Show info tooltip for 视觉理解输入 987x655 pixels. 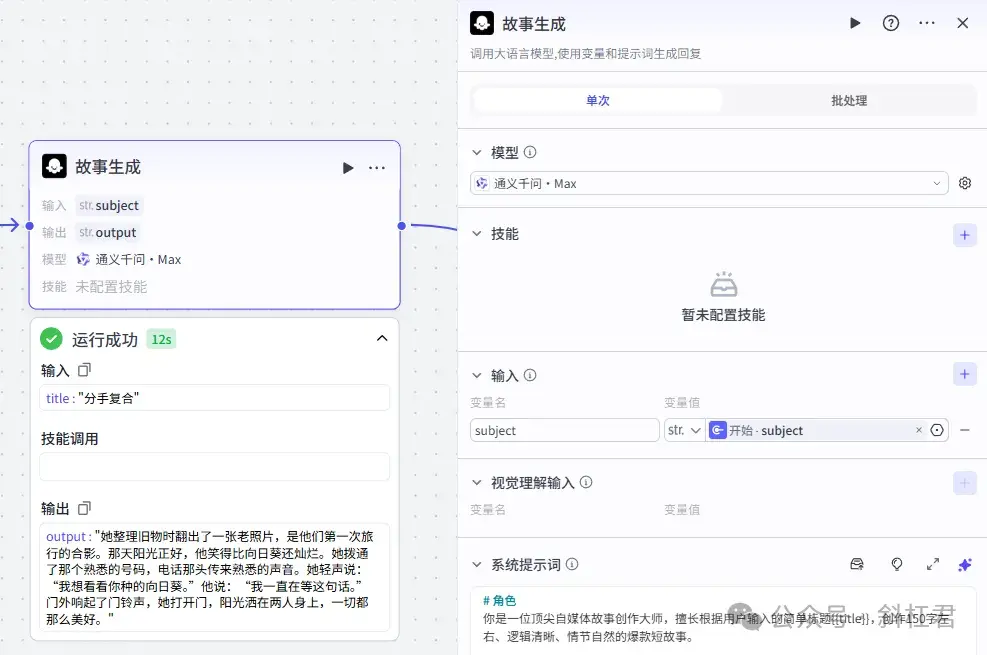coord(586,483)
